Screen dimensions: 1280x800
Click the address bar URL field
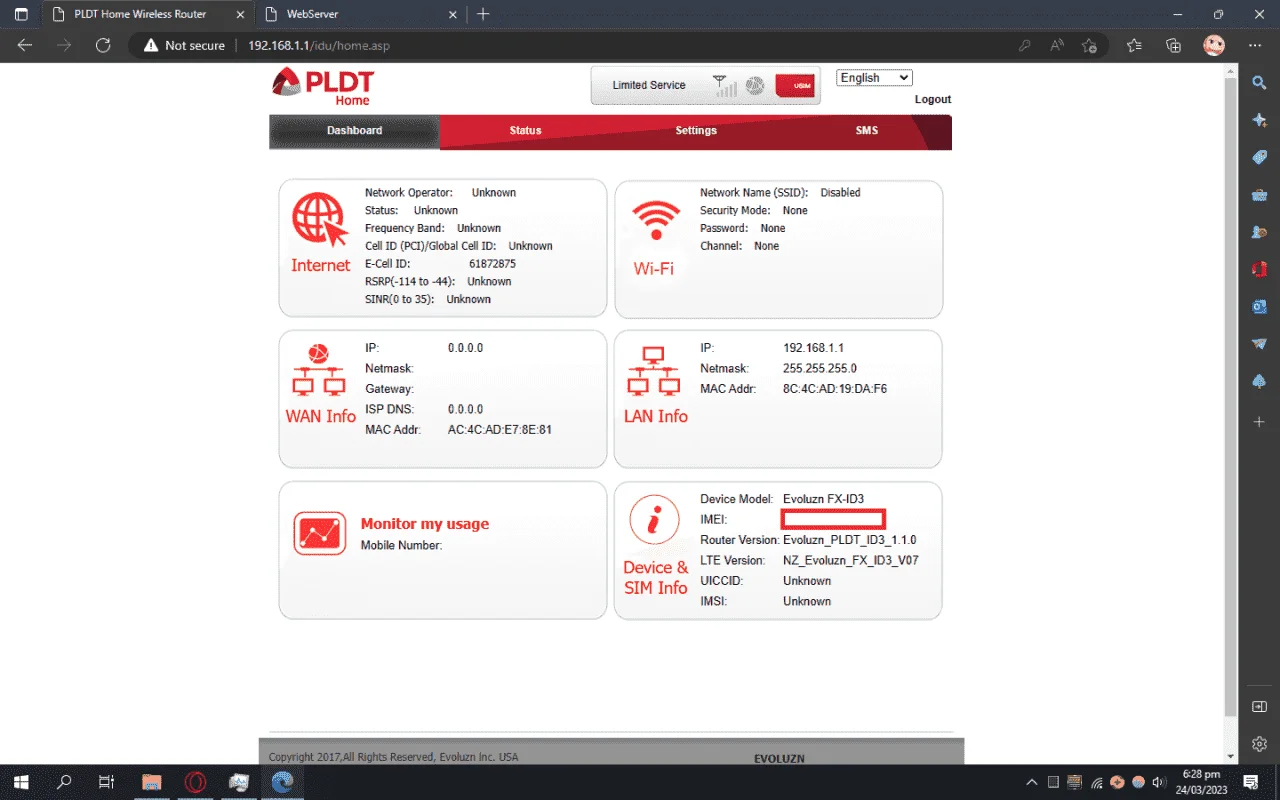pyautogui.click(x=620, y=45)
